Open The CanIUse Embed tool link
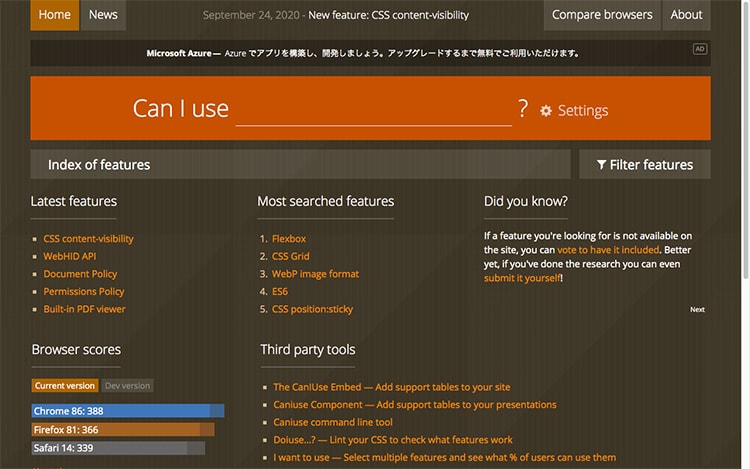Viewport: 750px width, 469px height. point(392,387)
